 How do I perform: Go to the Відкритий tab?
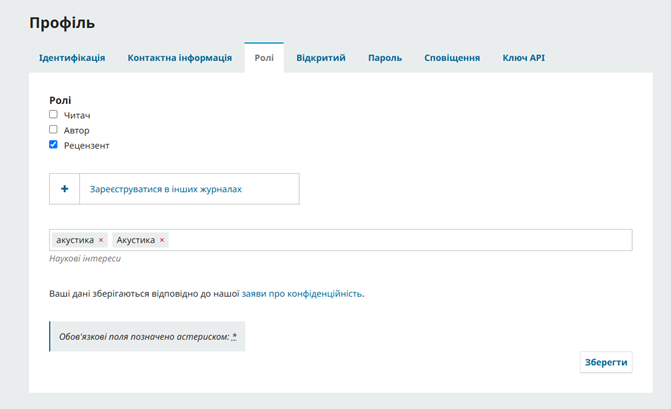tap(321, 58)
